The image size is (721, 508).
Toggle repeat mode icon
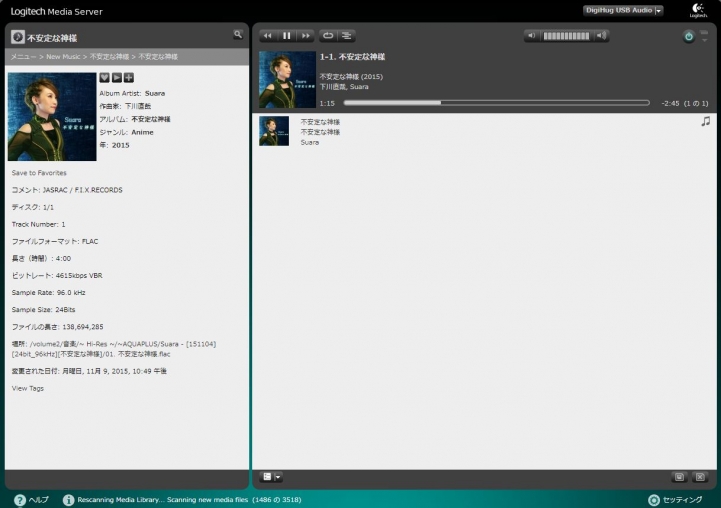[328, 35]
